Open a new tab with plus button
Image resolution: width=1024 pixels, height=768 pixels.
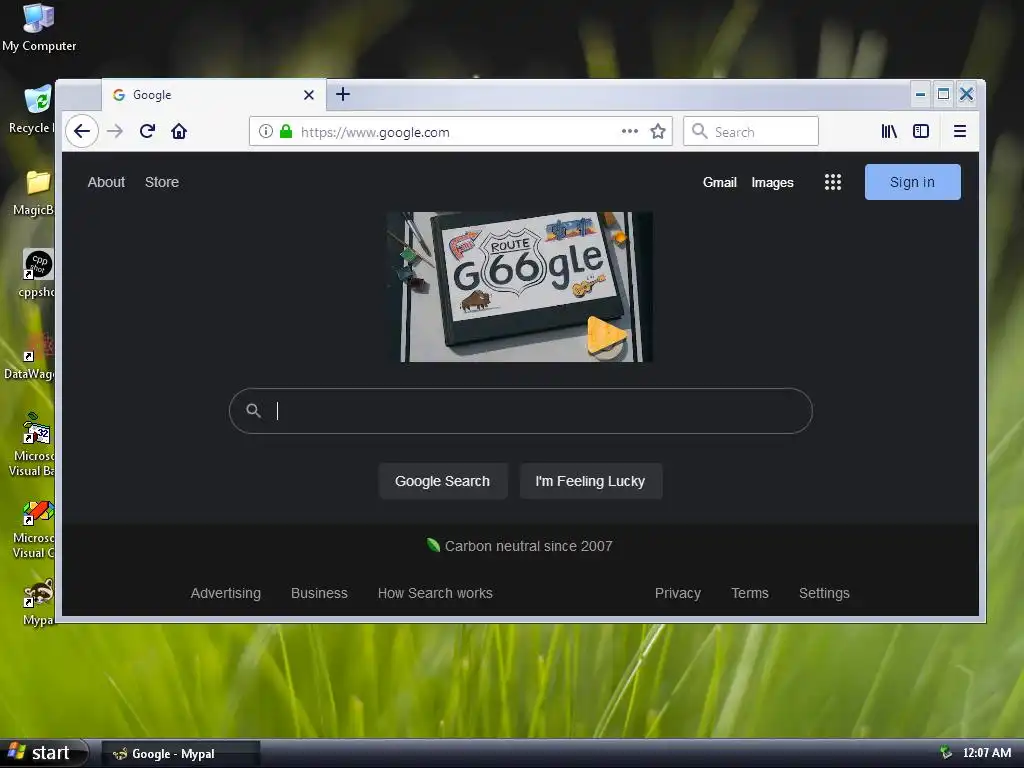click(343, 95)
